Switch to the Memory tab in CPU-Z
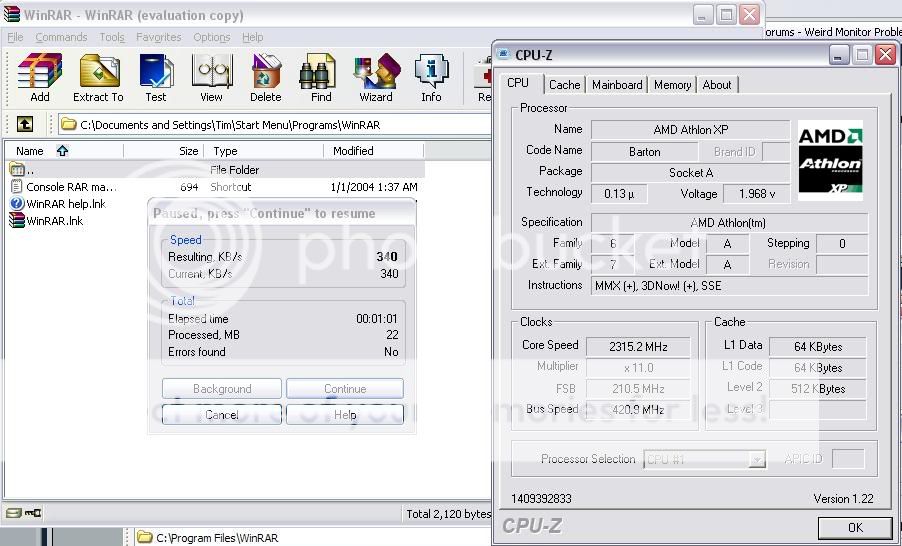The image size is (902, 546). pos(672,85)
